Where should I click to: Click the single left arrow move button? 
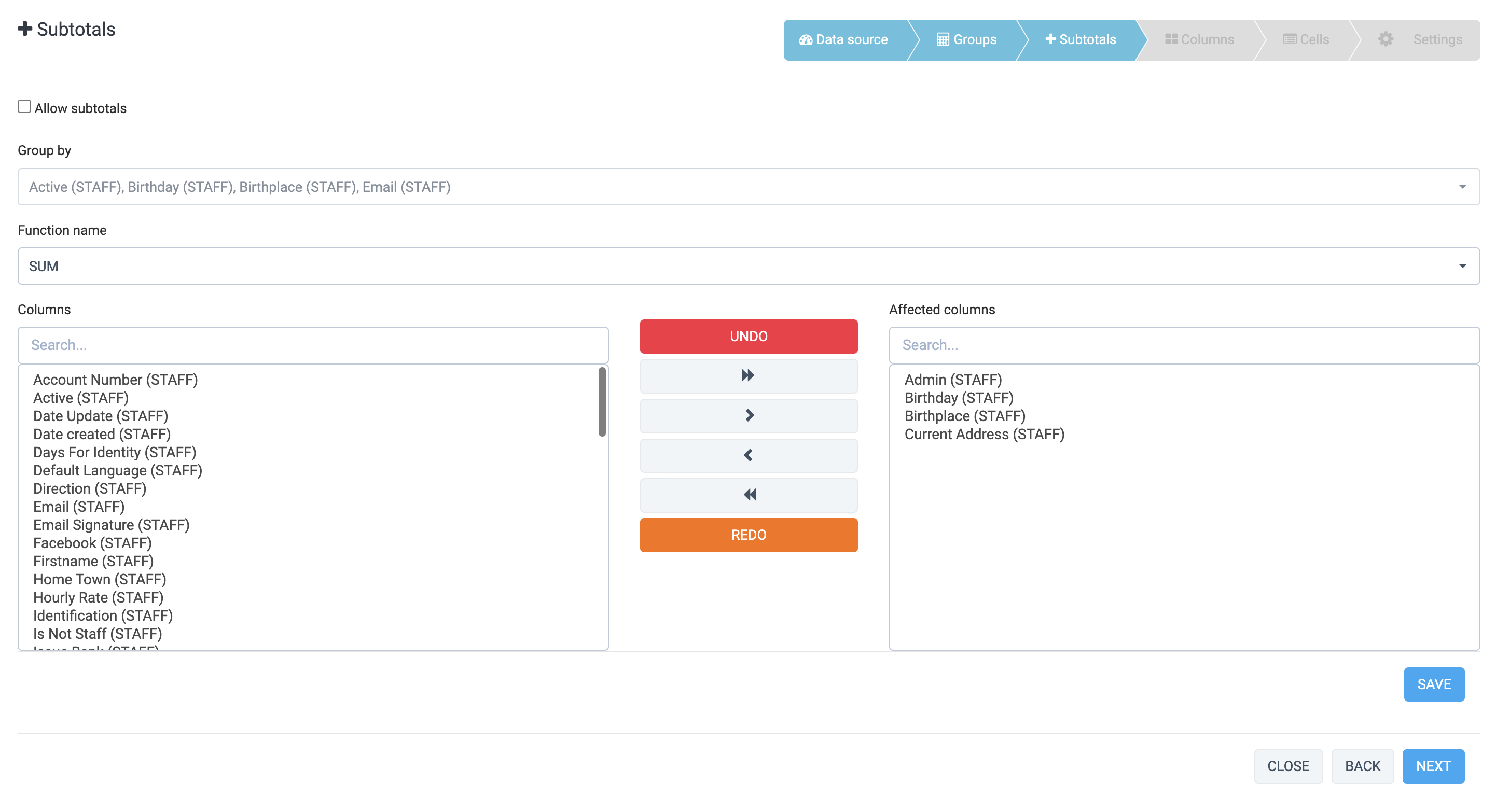point(748,455)
